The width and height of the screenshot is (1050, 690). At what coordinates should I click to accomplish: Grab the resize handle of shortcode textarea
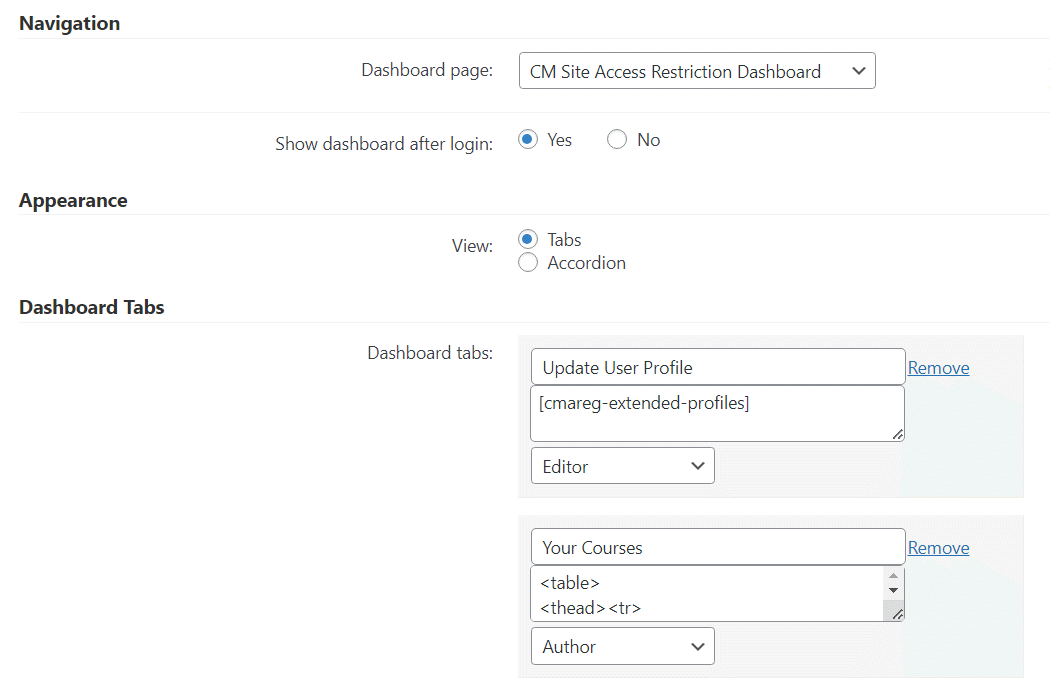click(x=897, y=434)
